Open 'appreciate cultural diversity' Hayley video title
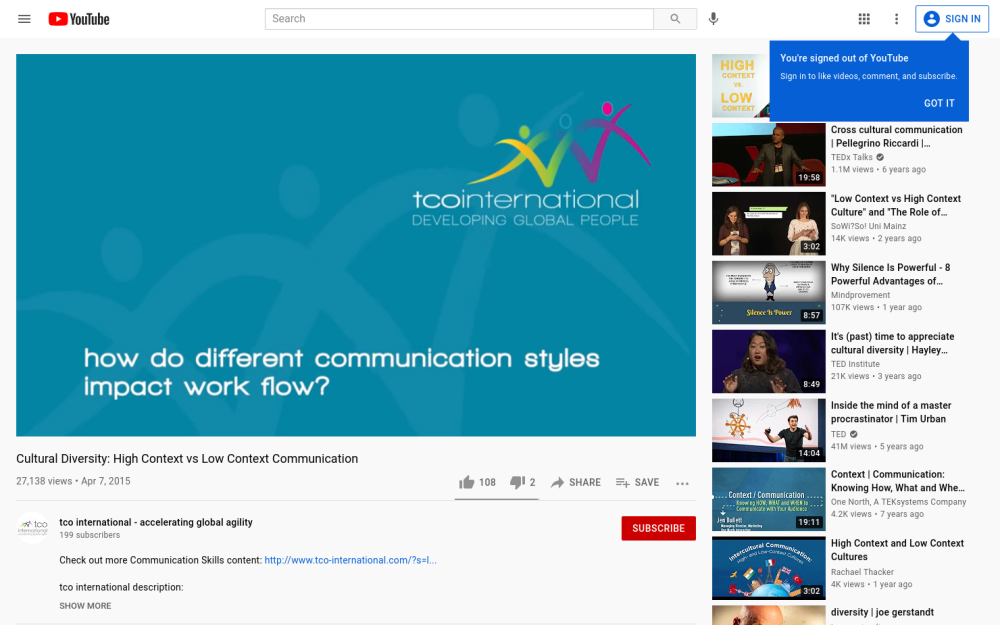The image size is (1000, 625). click(892, 343)
